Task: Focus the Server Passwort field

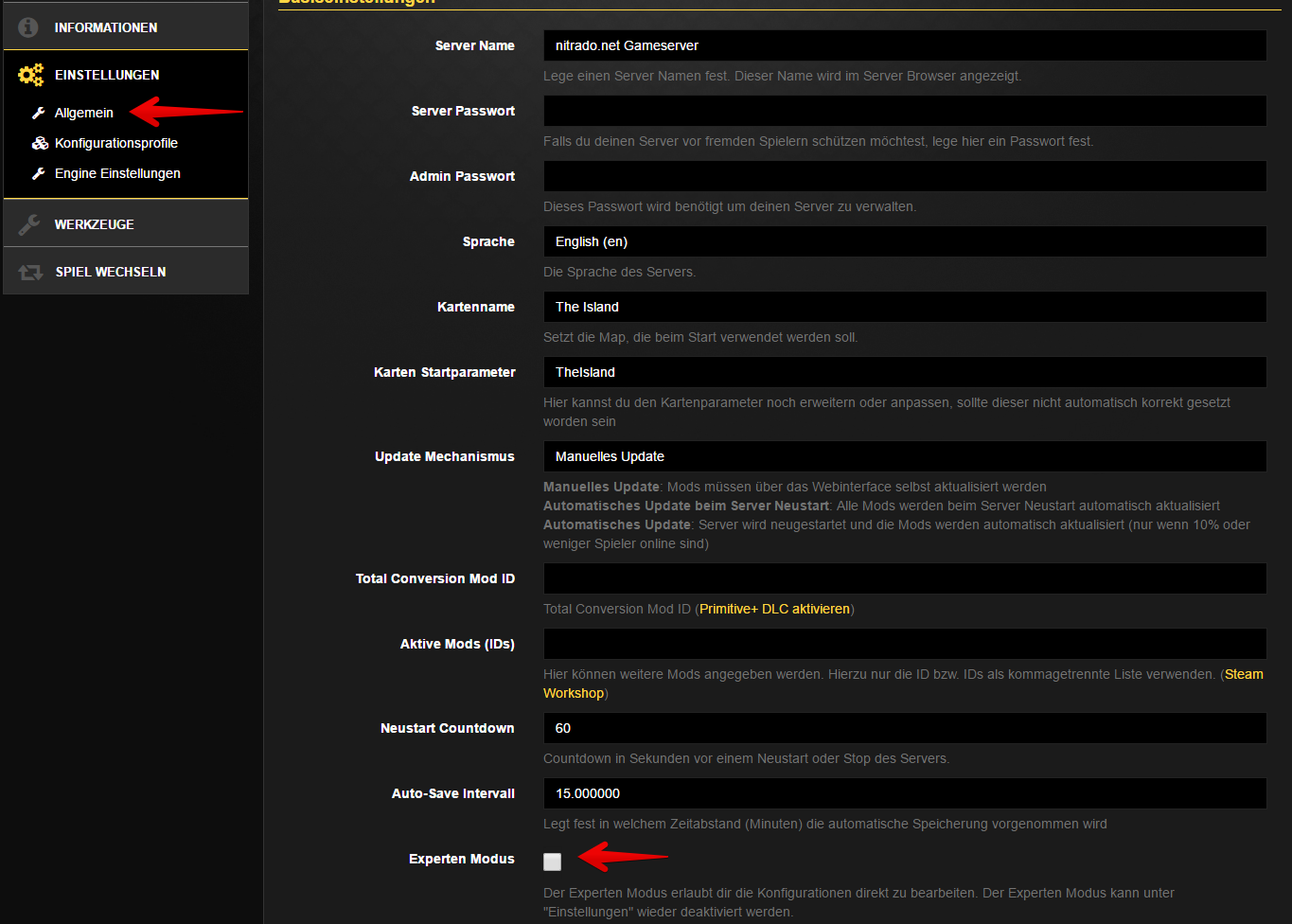Action: point(904,111)
